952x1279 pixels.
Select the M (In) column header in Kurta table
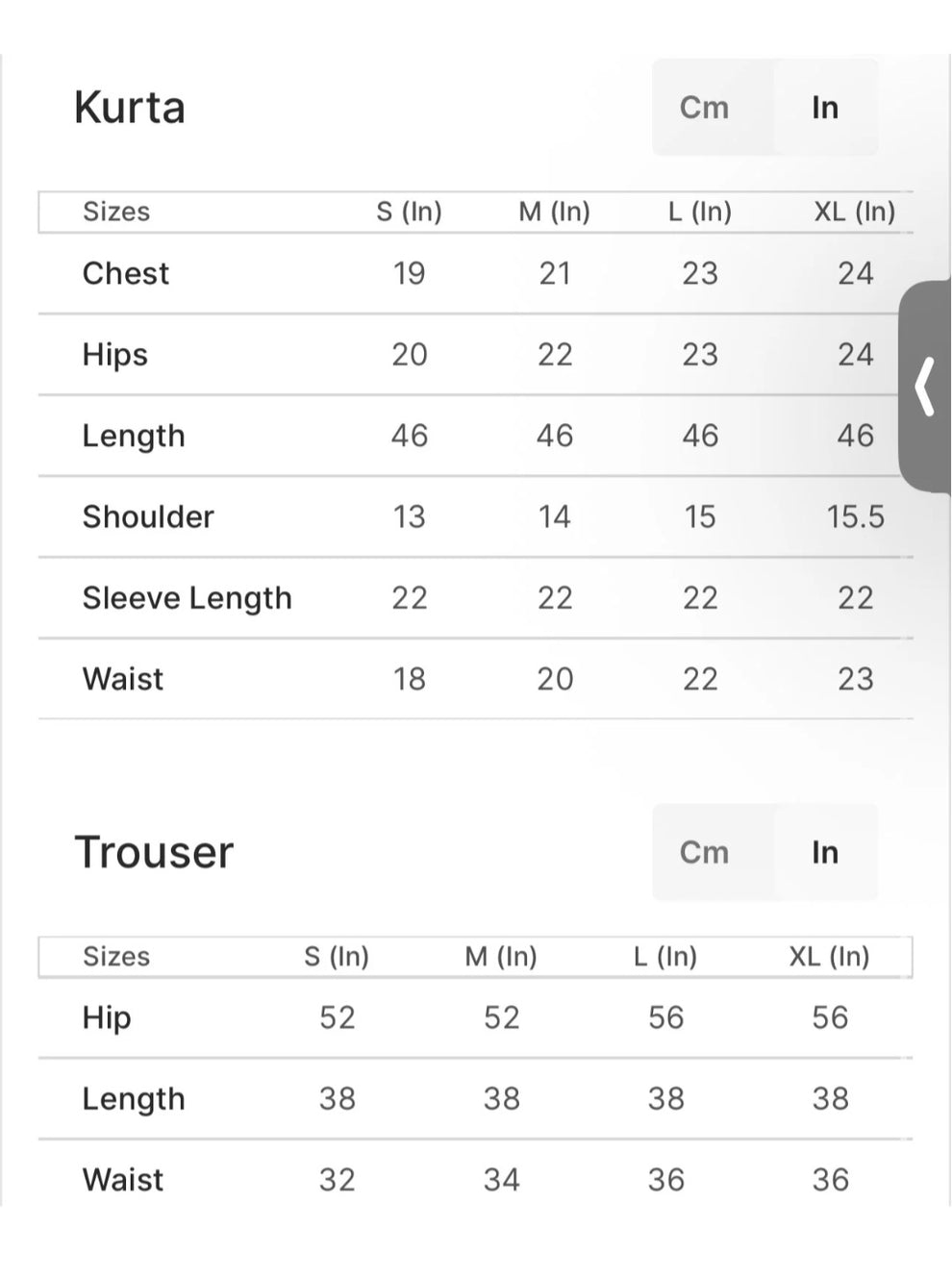coord(555,212)
